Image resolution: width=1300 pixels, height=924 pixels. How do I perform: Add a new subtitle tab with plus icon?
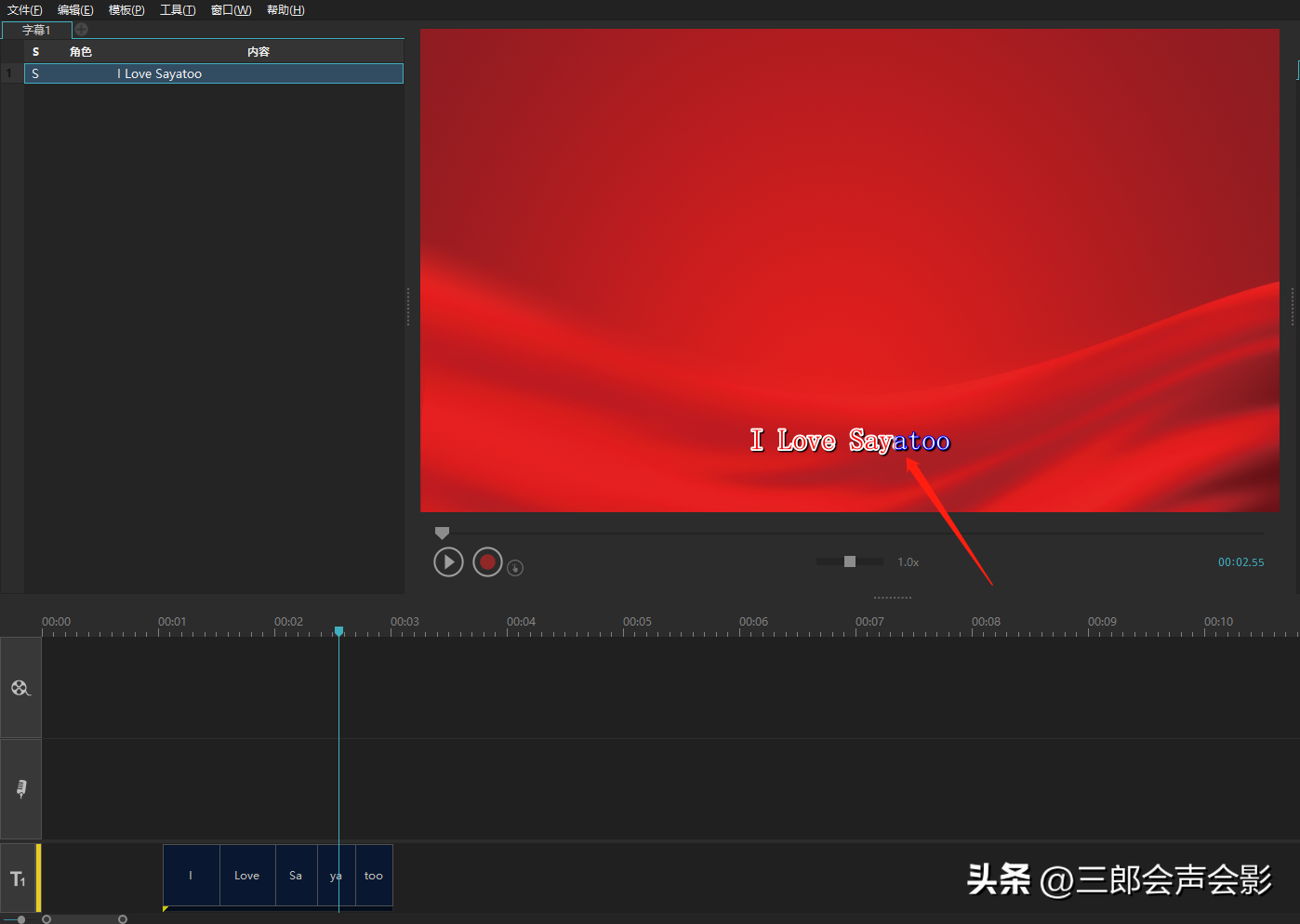coord(82,30)
